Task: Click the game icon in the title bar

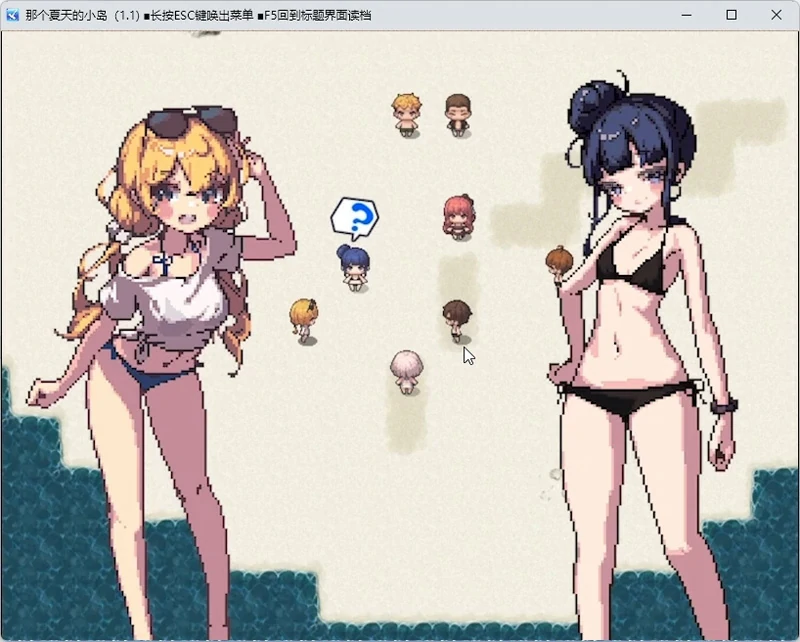Action: 12,15
